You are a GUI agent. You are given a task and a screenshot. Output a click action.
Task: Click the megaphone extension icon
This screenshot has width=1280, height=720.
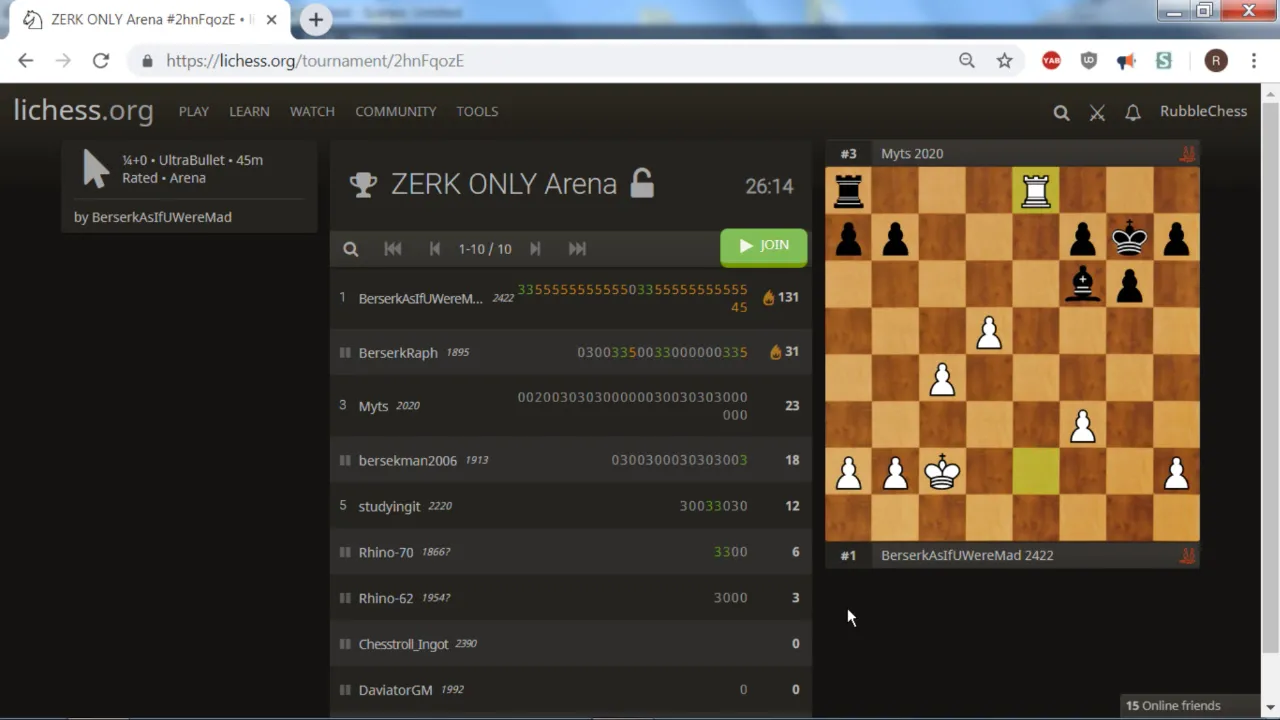click(1126, 61)
